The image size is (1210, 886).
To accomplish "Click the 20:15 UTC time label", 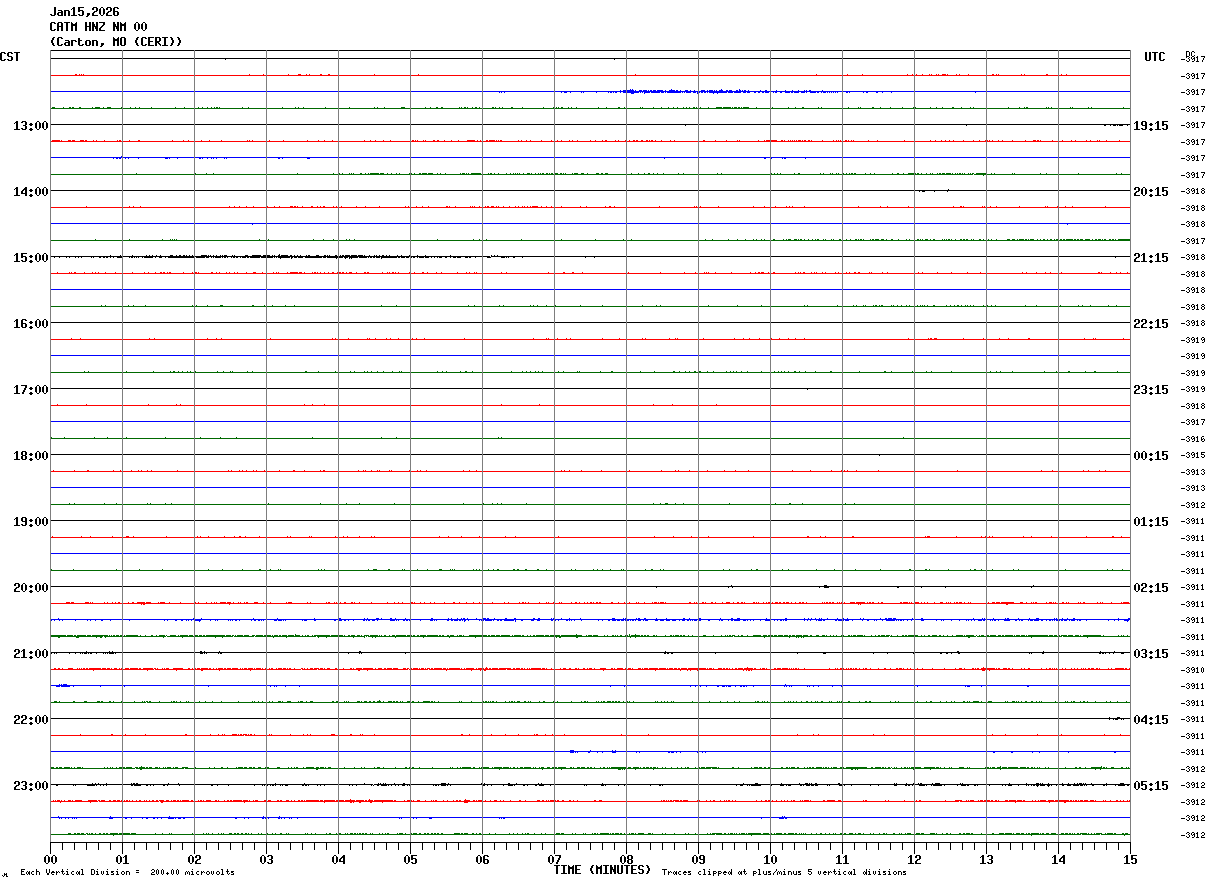I will [x=1151, y=192].
